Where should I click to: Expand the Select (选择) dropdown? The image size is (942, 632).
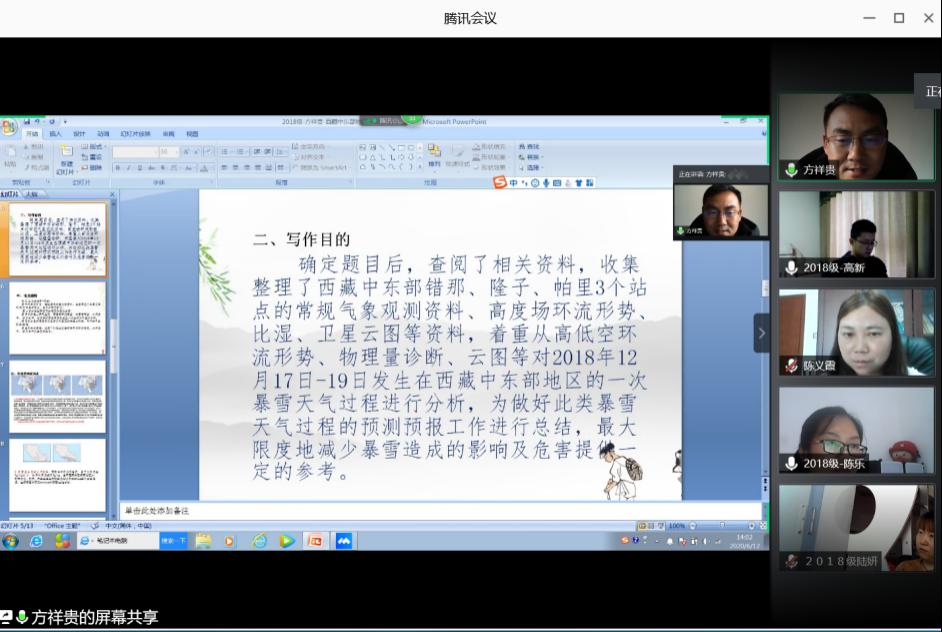coord(532,168)
